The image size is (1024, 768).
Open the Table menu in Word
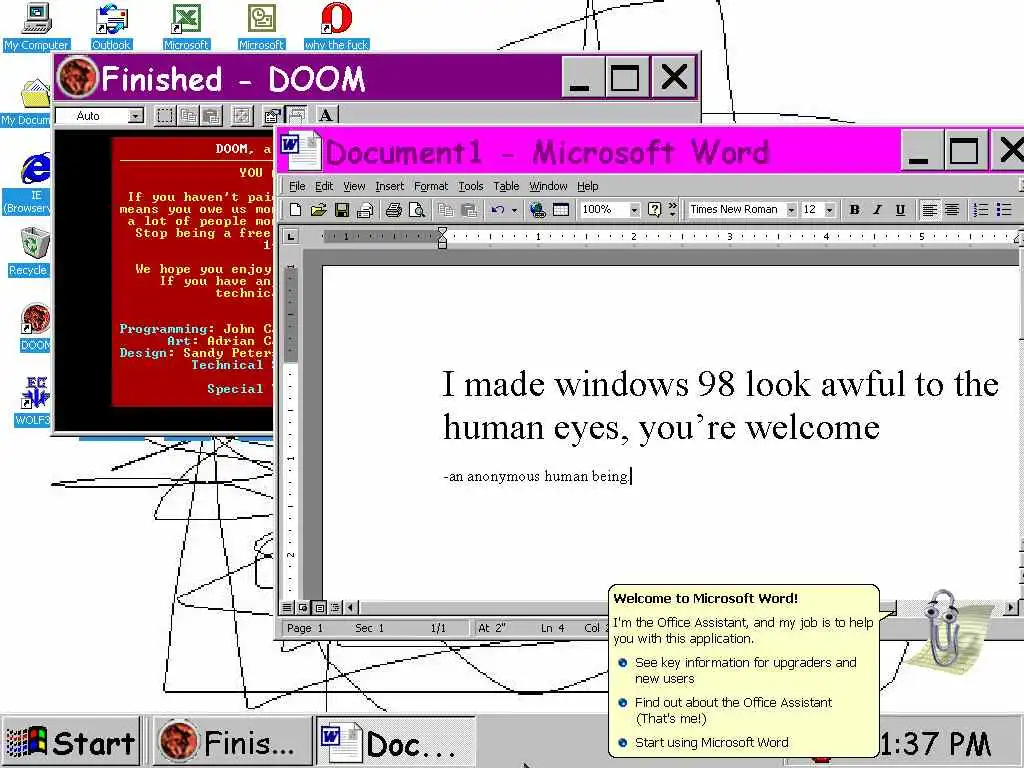[x=506, y=186]
